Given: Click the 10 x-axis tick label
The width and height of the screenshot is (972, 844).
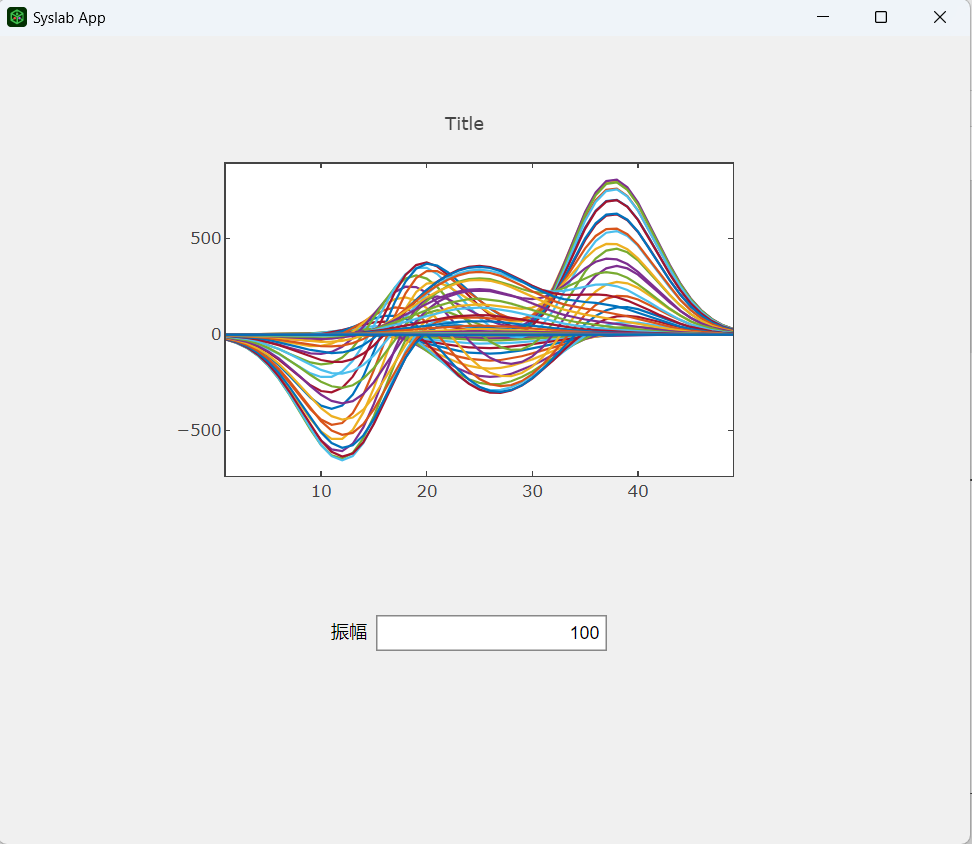Looking at the screenshot, I should point(321,491).
